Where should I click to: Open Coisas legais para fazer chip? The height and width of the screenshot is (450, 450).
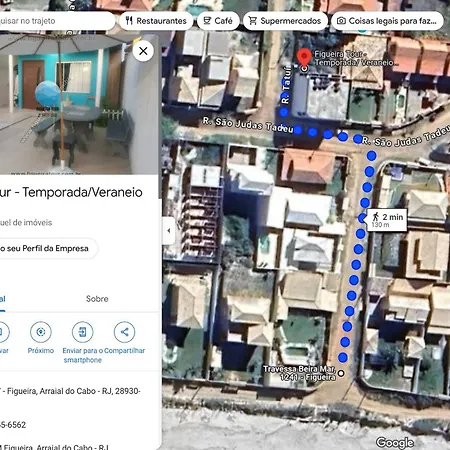tap(387, 21)
